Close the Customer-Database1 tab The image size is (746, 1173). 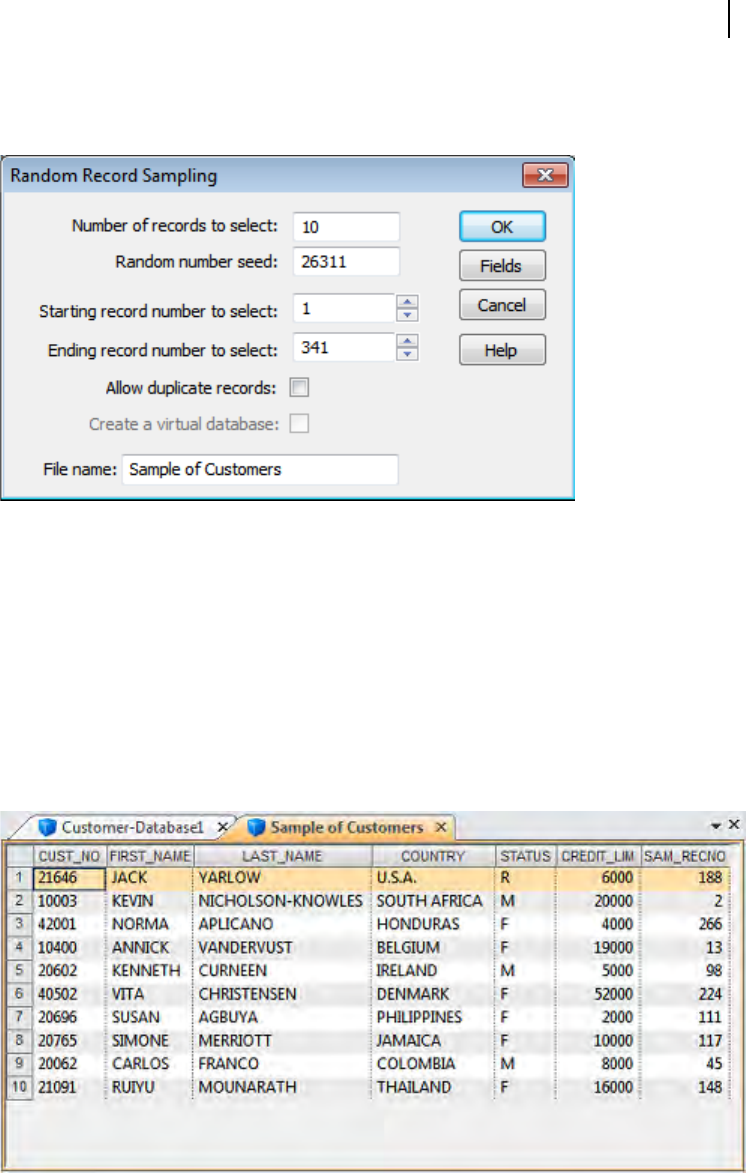click(222, 827)
